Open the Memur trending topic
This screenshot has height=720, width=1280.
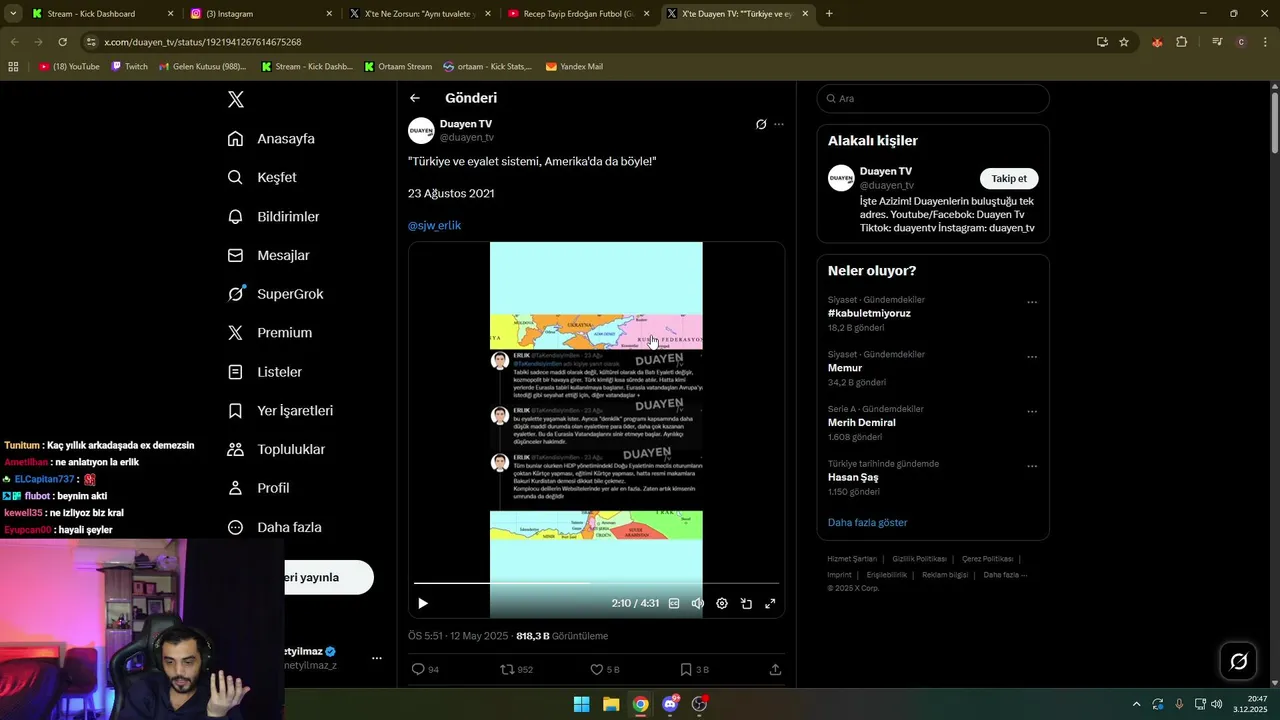(845, 368)
